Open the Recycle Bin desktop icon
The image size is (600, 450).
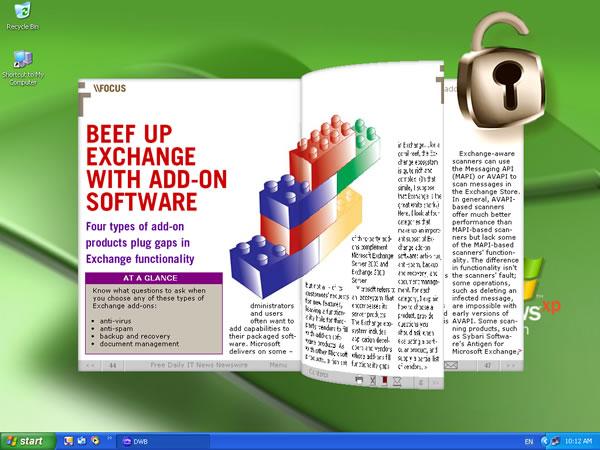tap(22, 16)
